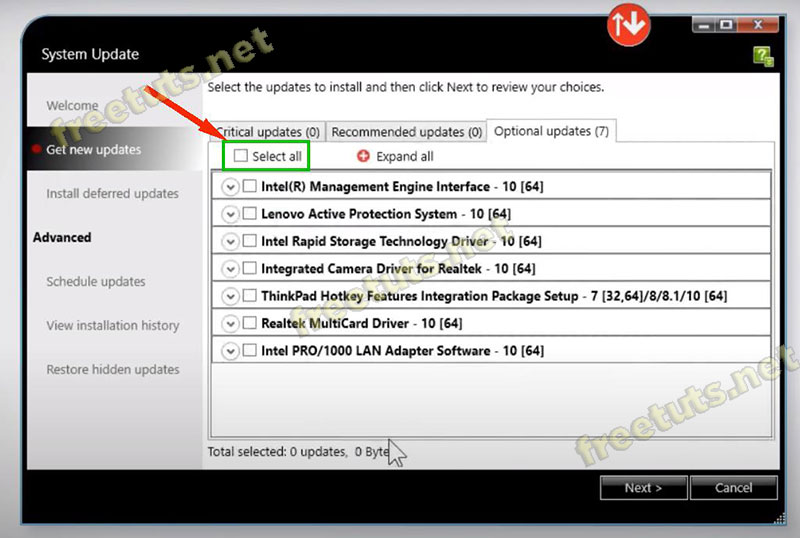Click the Next > button

643,487
